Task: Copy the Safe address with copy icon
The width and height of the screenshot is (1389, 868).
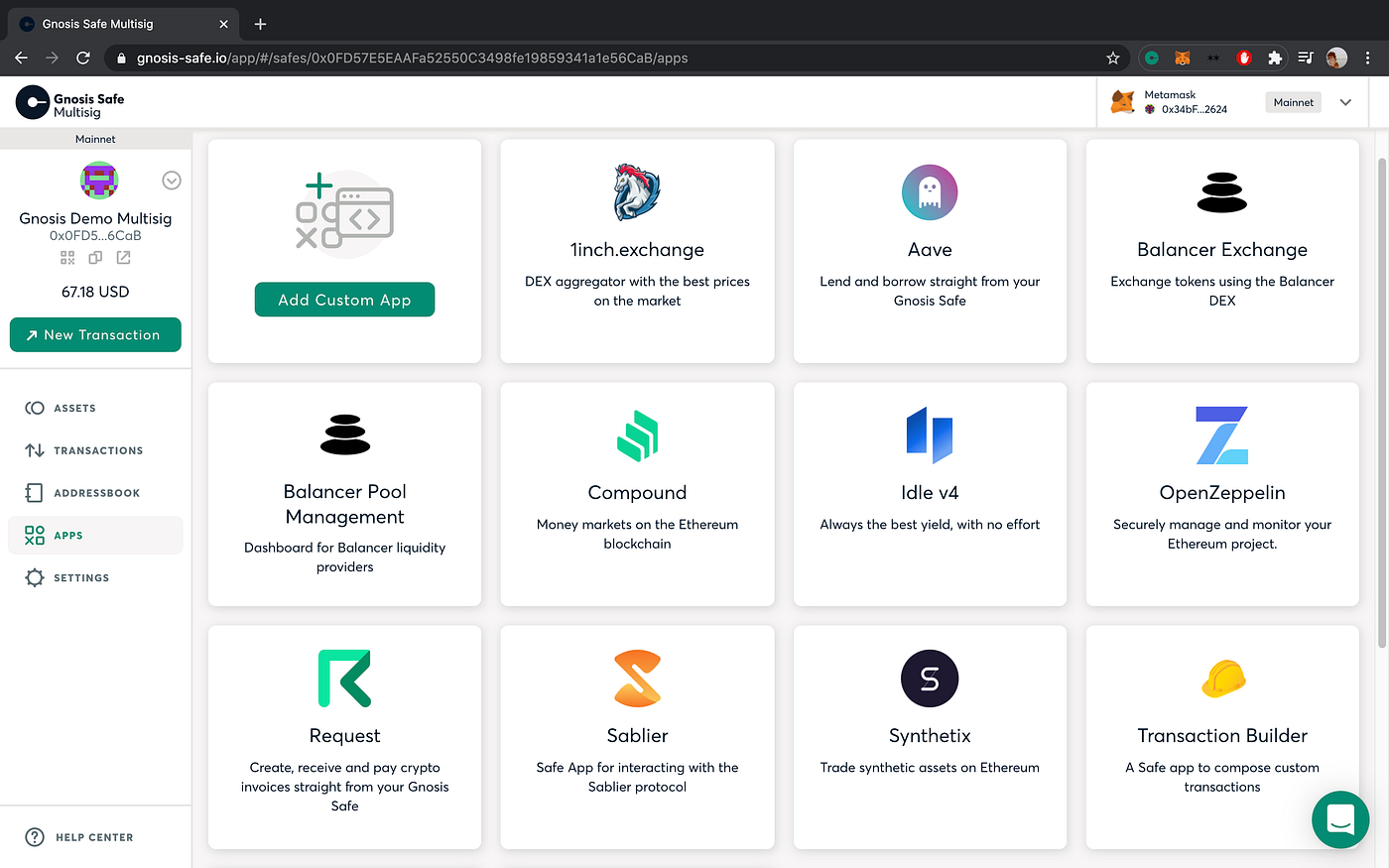Action: tap(95, 258)
